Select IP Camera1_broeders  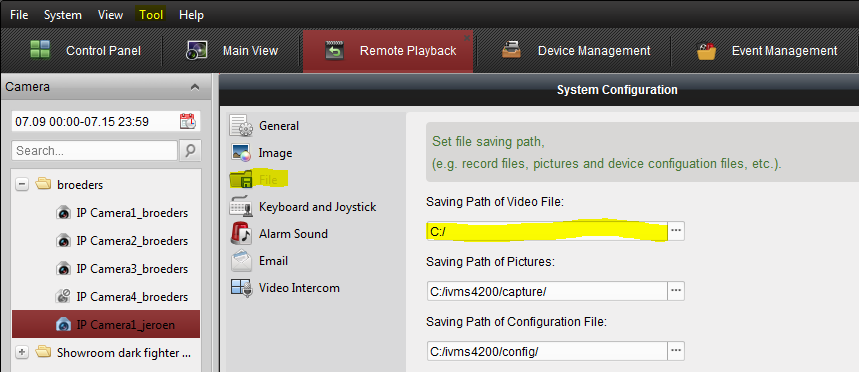[x=132, y=213]
